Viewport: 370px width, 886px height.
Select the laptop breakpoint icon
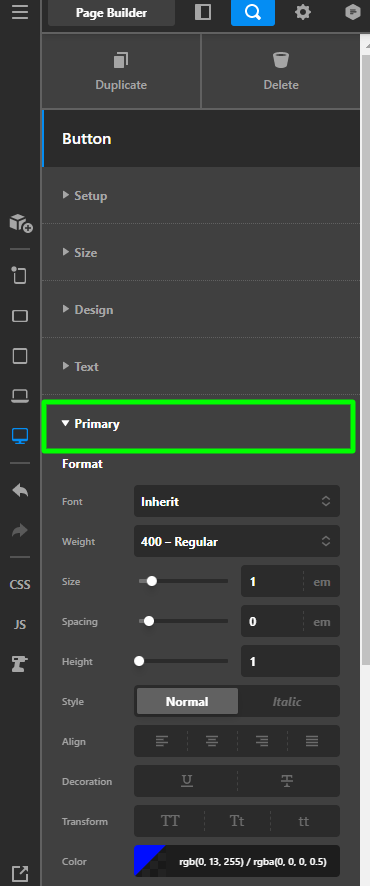[x=20, y=396]
